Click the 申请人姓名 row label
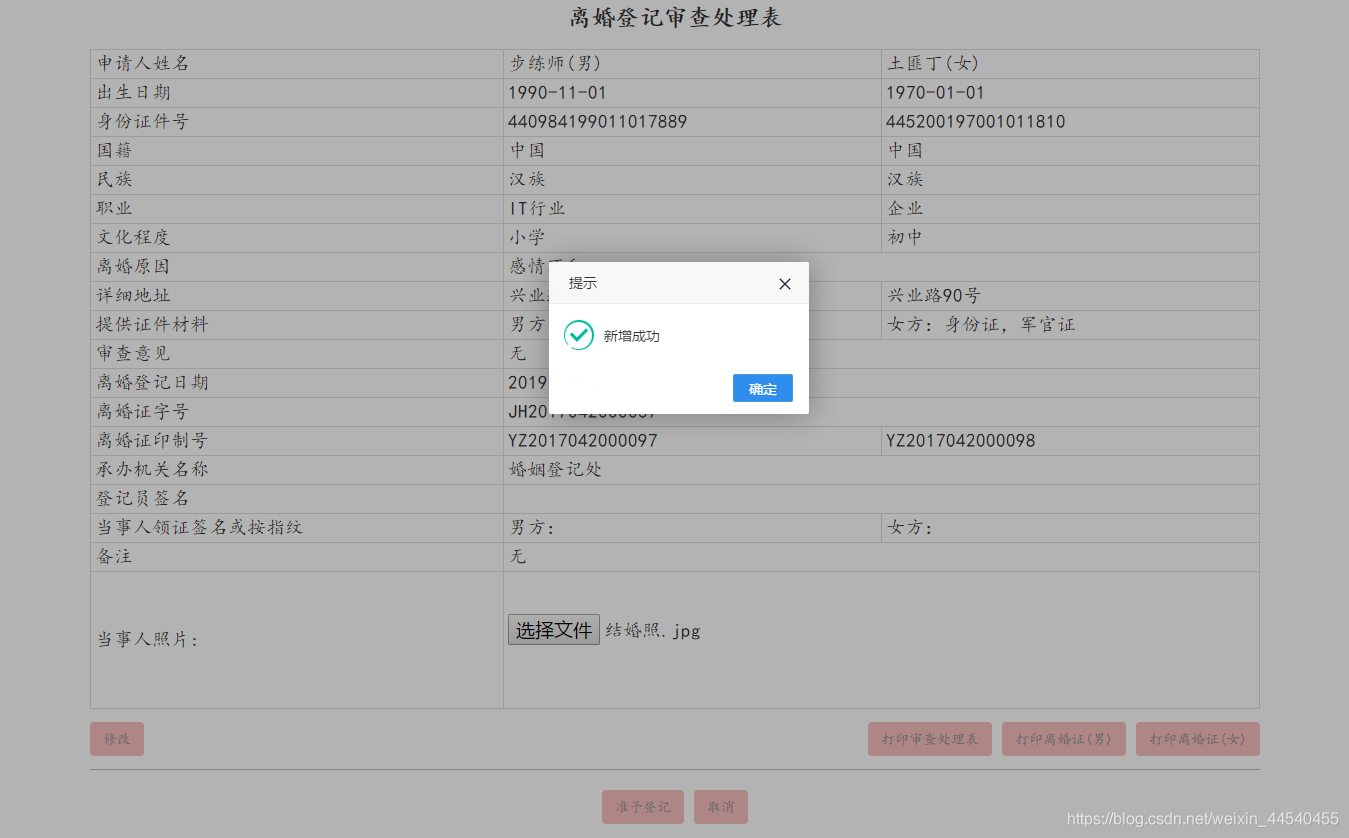Image resolution: width=1349 pixels, height=838 pixels. click(143, 63)
